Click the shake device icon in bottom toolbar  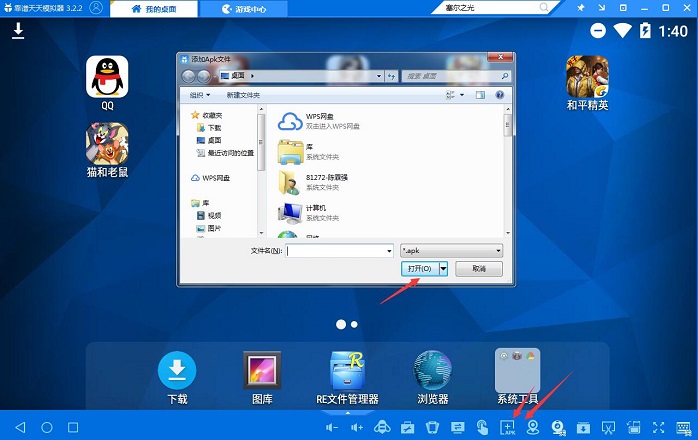click(x=432, y=428)
